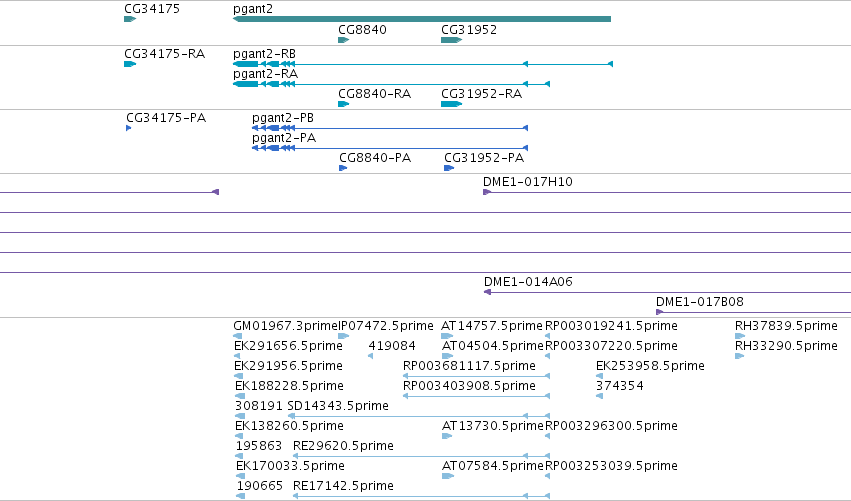Viewport: 851px width, 501px height.
Task: Select transcript pgant2-RA label
Action: point(265,73)
